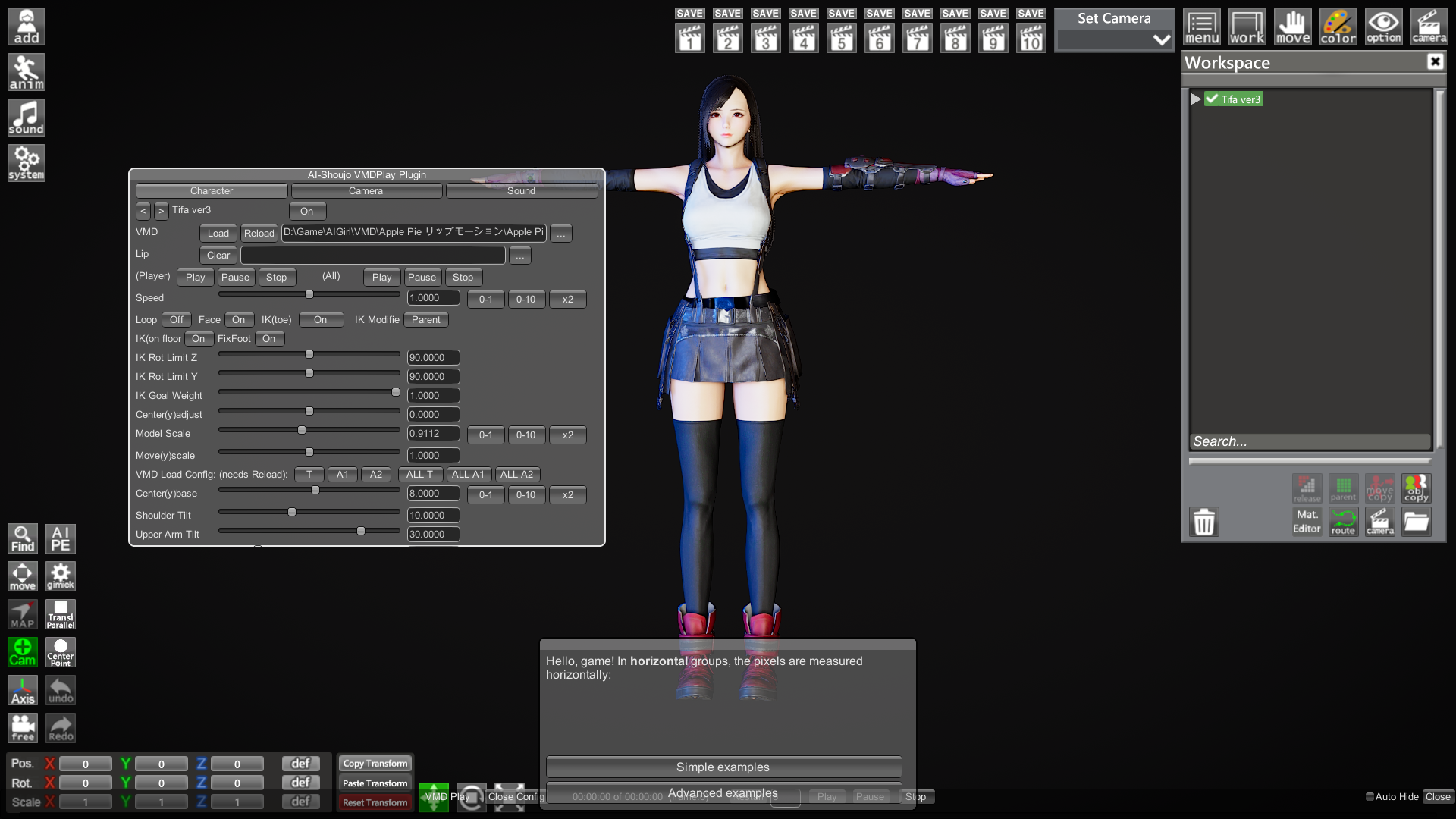The height and width of the screenshot is (819, 1456).
Task: Toggle the FixFoot On button
Action: 269,339
